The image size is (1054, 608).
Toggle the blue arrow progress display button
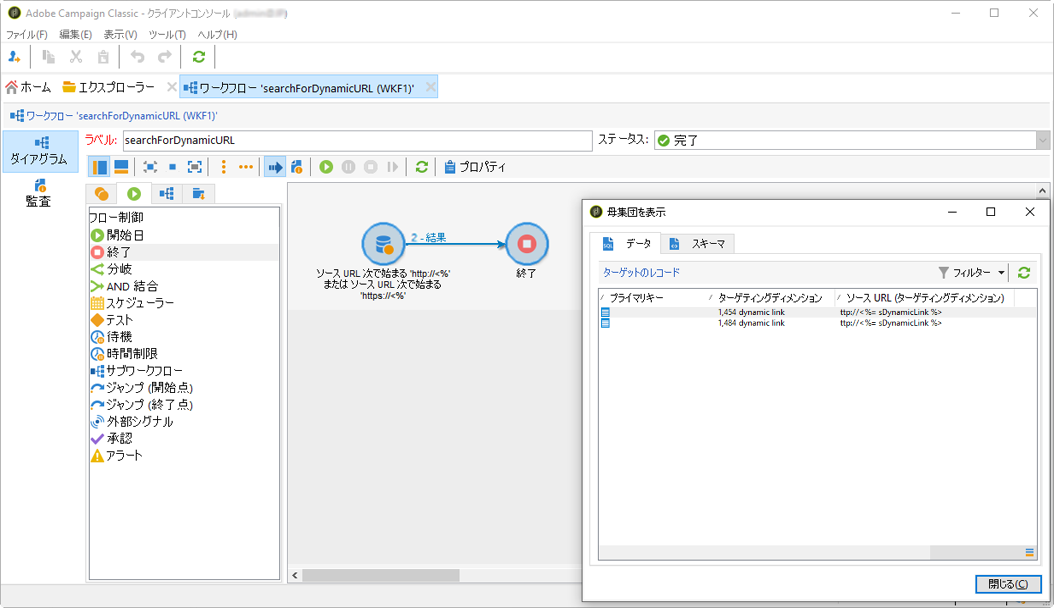275,167
